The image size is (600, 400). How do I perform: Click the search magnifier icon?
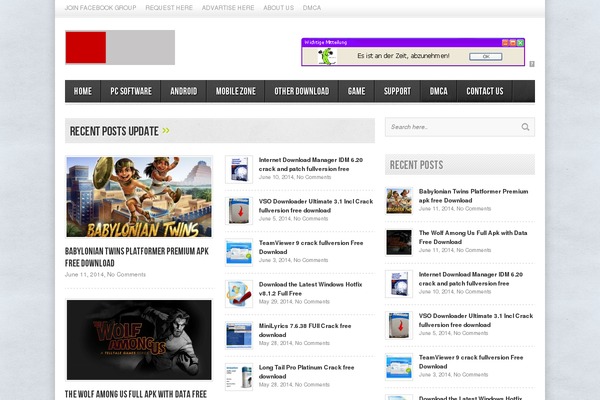pyautogui.click(x=525, y=127)
